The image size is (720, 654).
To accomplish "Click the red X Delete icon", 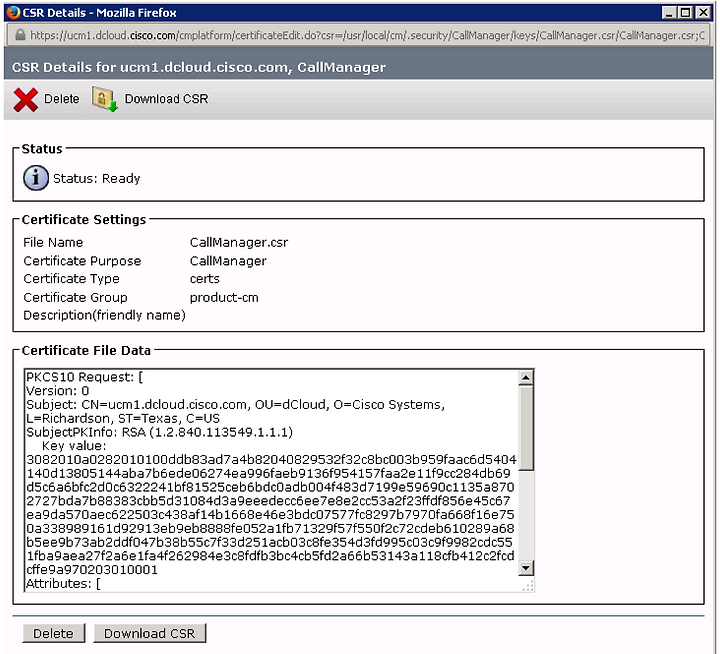I will [x=26, y=99].
